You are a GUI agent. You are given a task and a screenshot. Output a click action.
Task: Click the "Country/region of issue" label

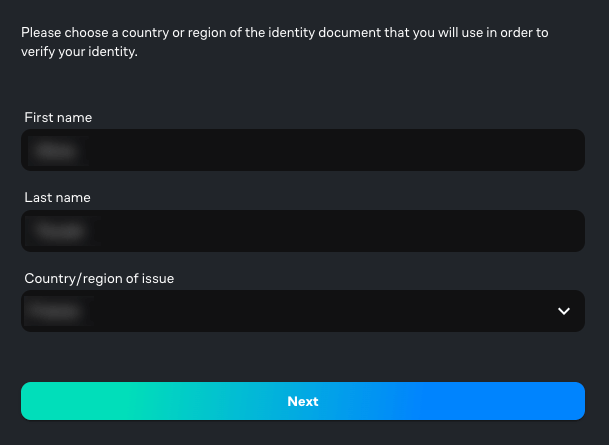click(x=99, y=279)
